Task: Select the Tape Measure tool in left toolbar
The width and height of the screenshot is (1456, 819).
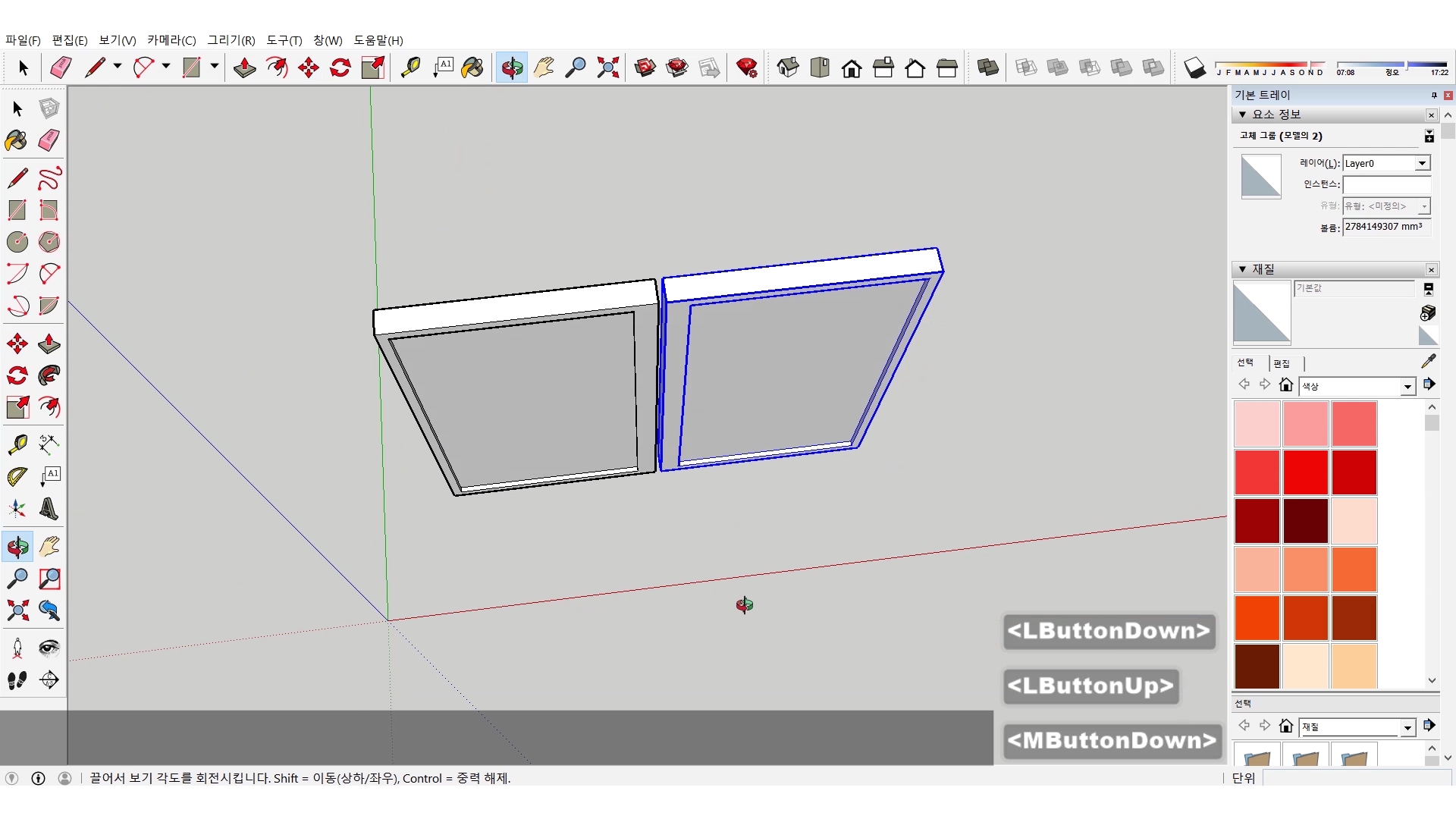Action: pos(17,444)
